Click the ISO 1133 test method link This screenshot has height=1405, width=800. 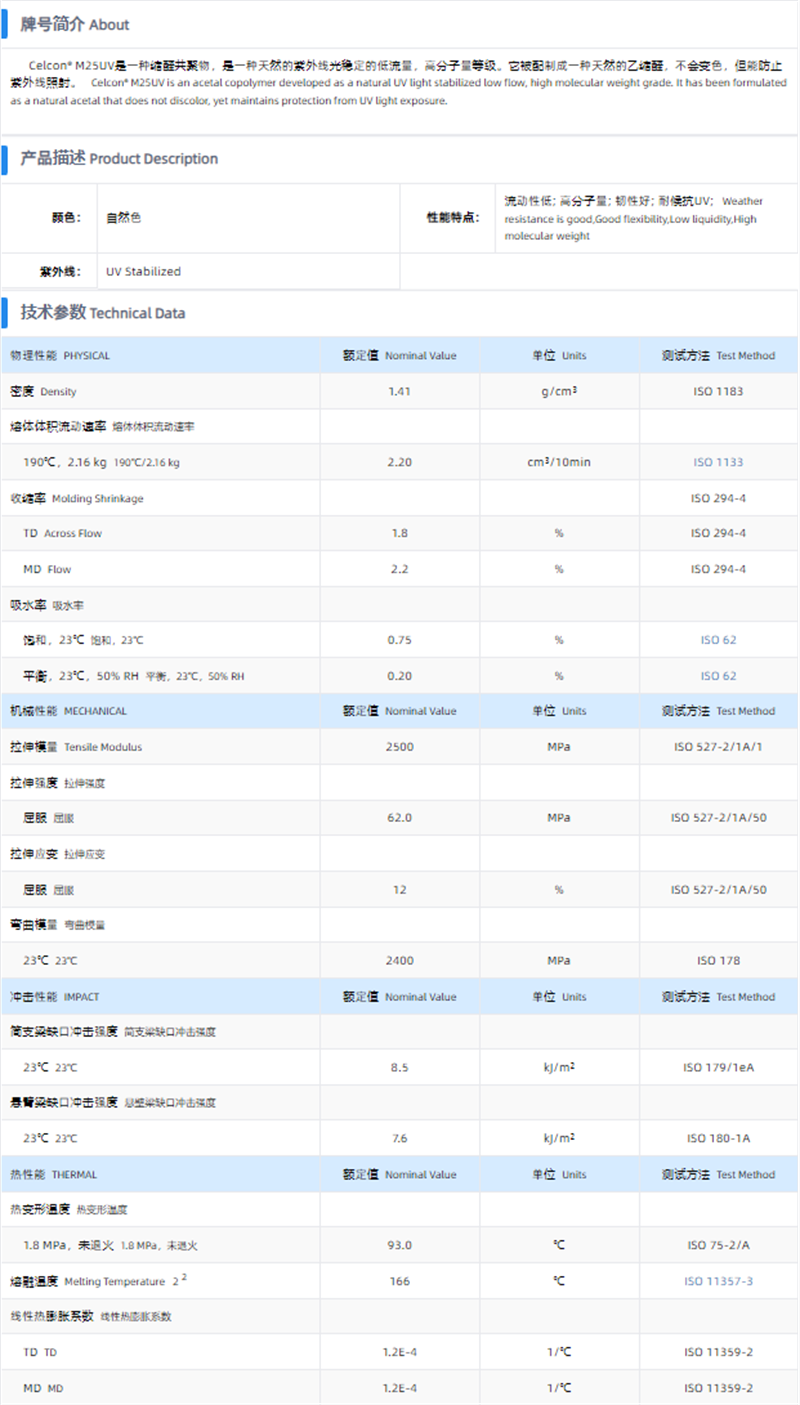coord(718,462)
